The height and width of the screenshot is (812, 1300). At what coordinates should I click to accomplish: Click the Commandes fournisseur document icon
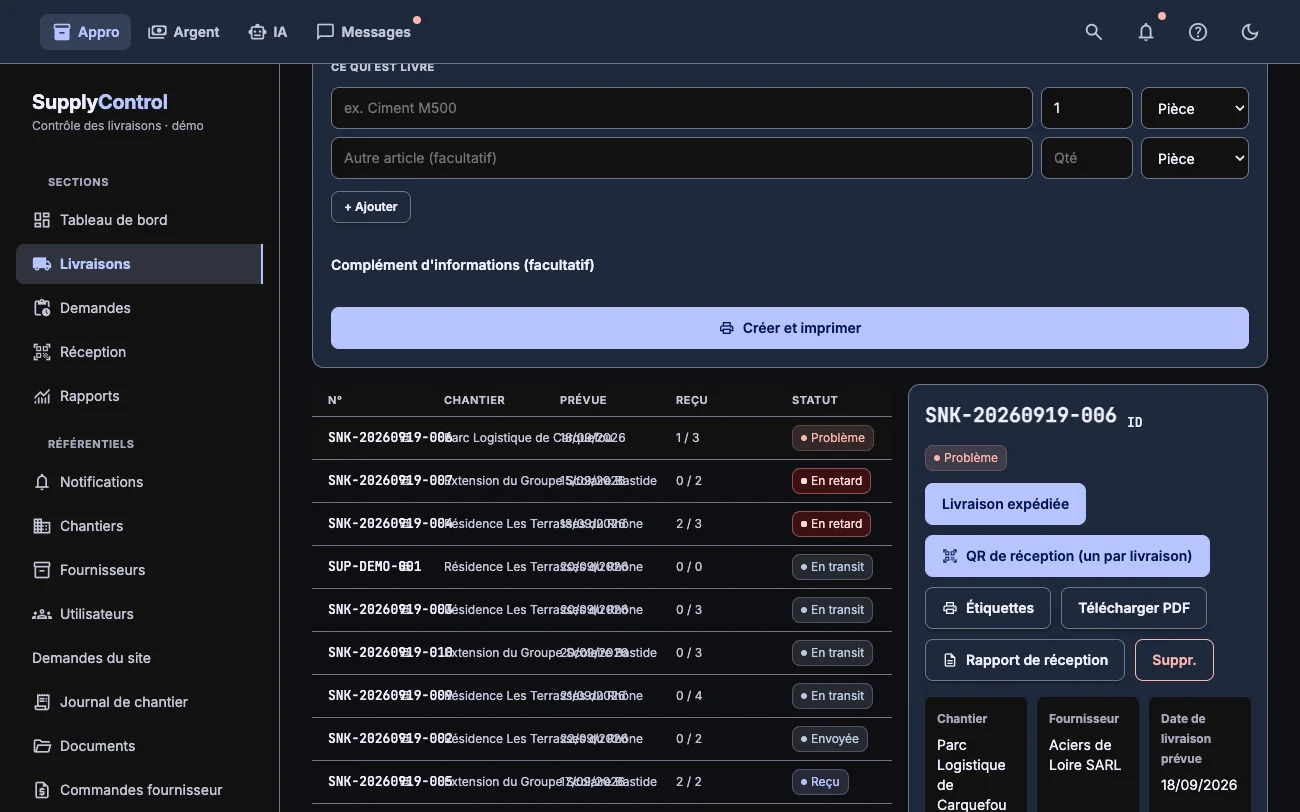[42, 790]
